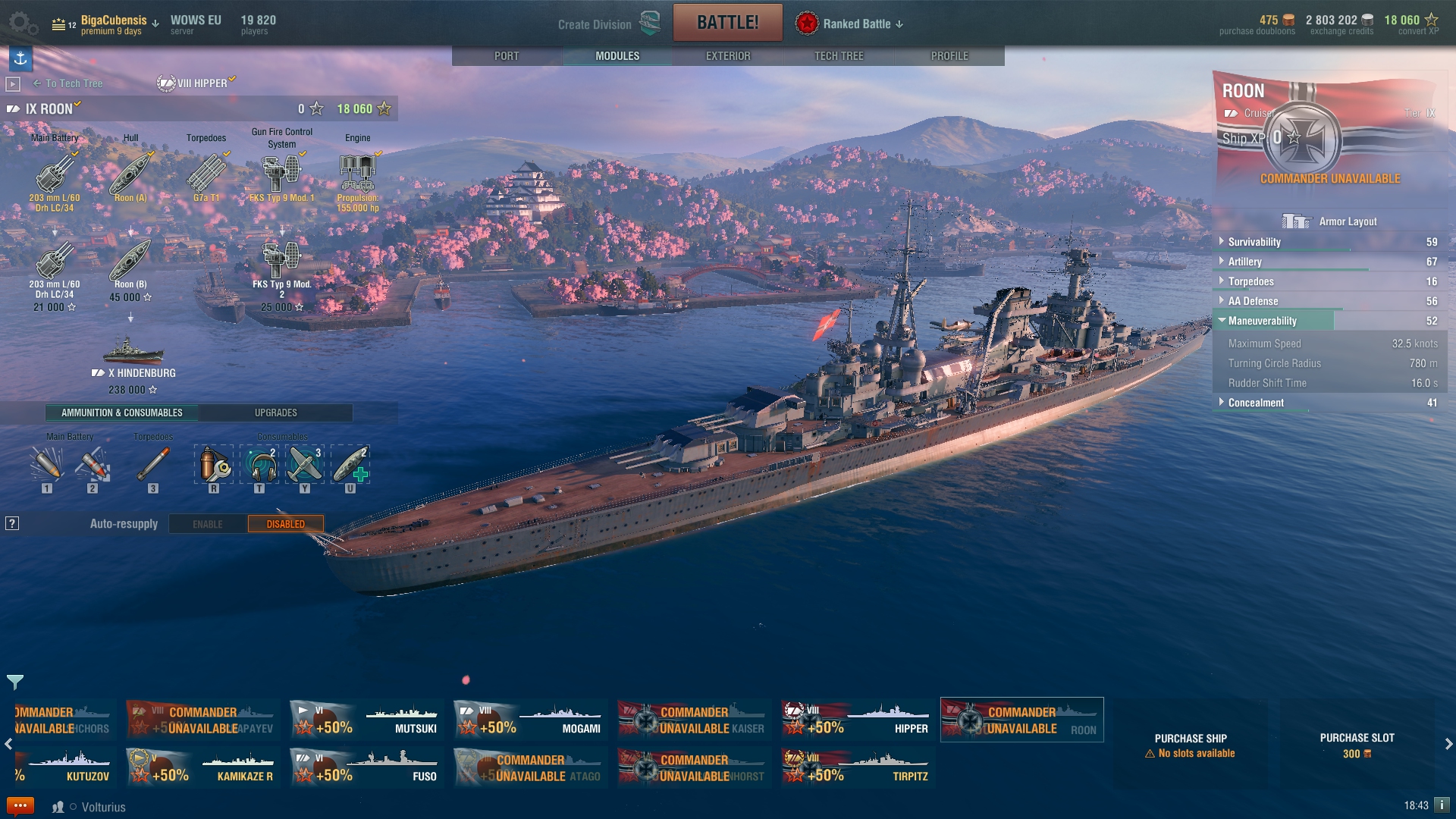Screen dimensions: 1456x819
Task: Click the anchor port icon
Action: click(x=20, y=58)
